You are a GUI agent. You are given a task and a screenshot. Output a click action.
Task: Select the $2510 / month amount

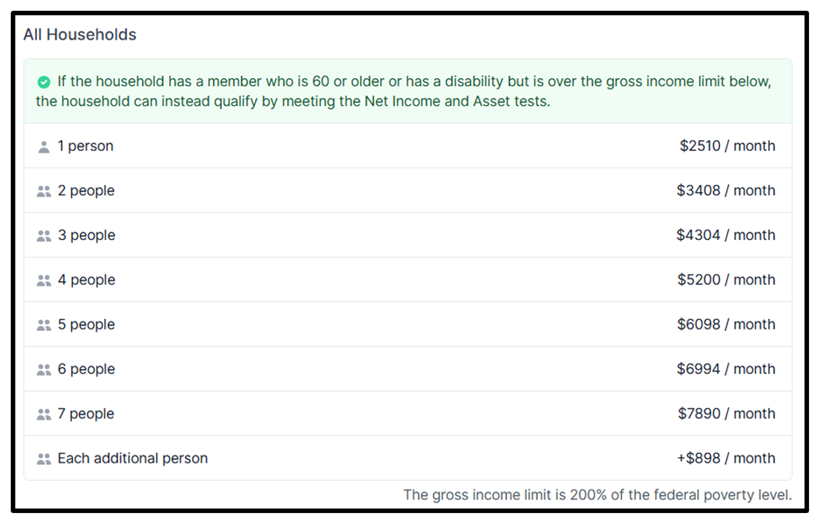point(727,146)
